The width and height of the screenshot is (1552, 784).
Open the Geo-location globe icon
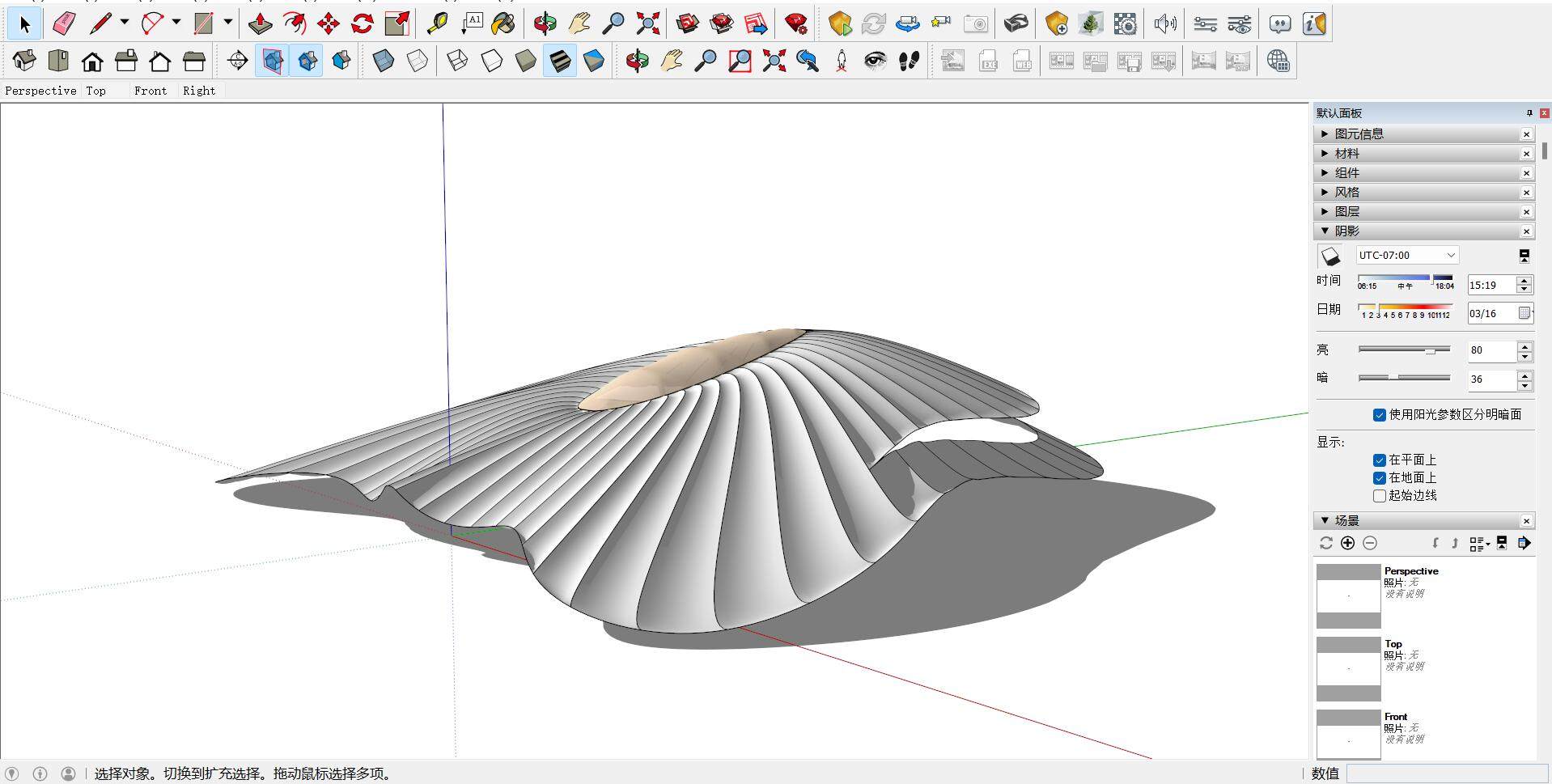pos(1278,61)
